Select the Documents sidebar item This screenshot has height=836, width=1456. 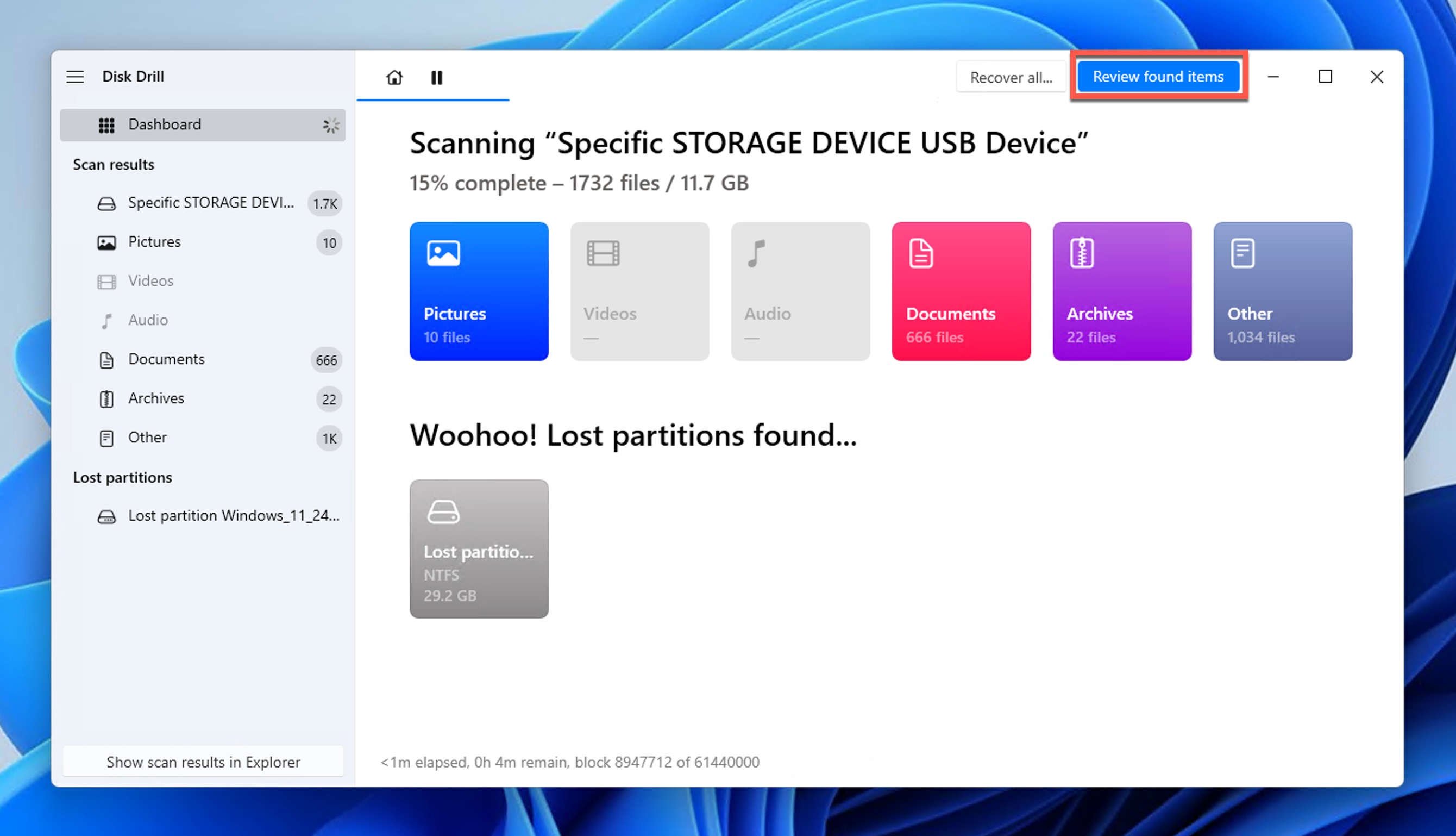[x=166, y=358]
